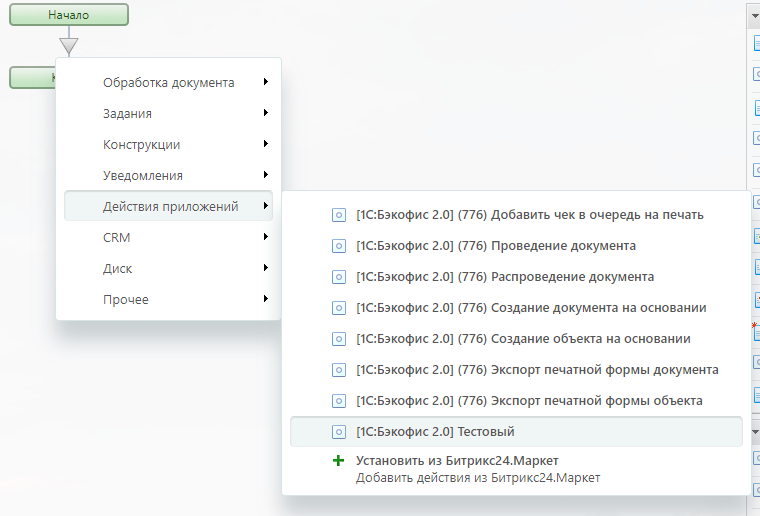The image size is (760, 516).
Task: Expand the arrow next to "Обработка документа"
Action: click(266, 81)
